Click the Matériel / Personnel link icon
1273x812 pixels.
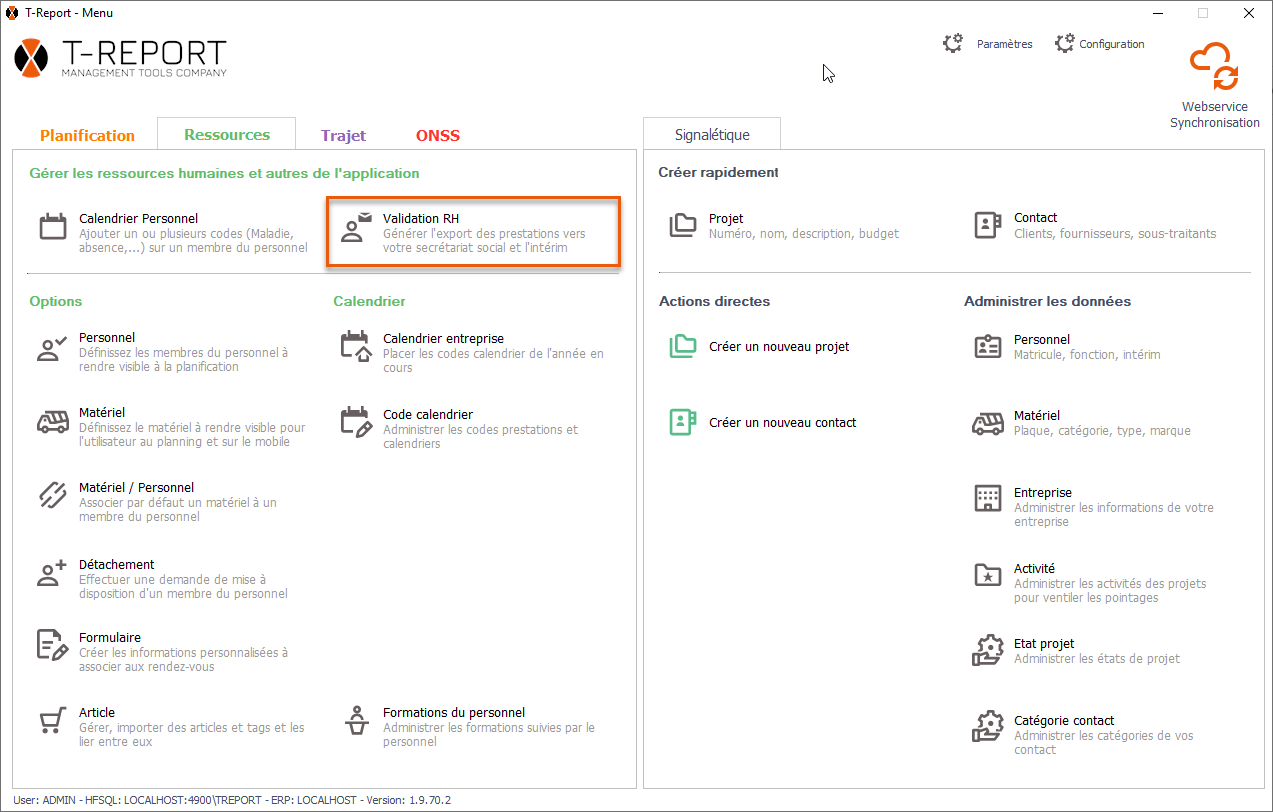tap(53, 496)
